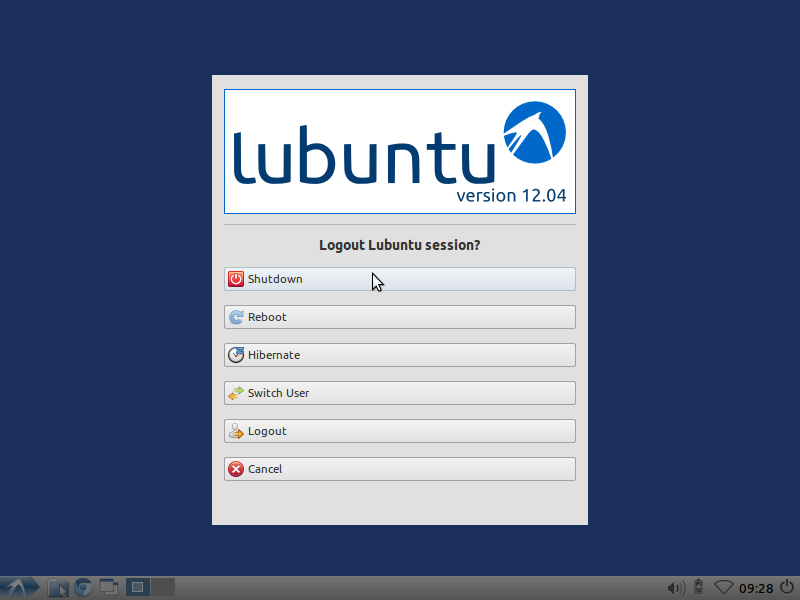Select the Hibernate option
800x600 pixels.
(x=399, y=355)
